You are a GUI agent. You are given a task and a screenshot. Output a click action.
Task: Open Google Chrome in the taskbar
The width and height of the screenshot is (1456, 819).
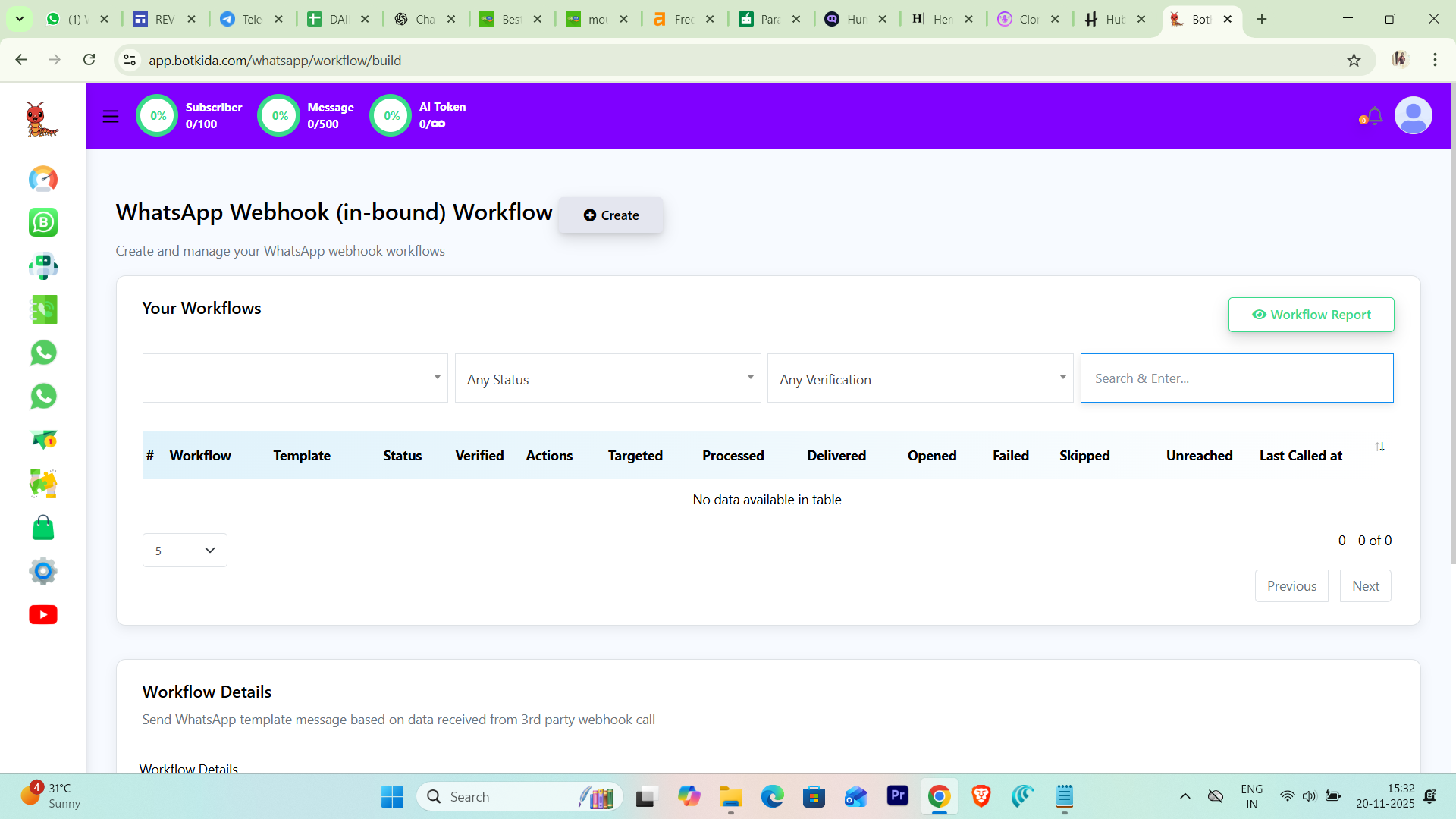point(939,796)
